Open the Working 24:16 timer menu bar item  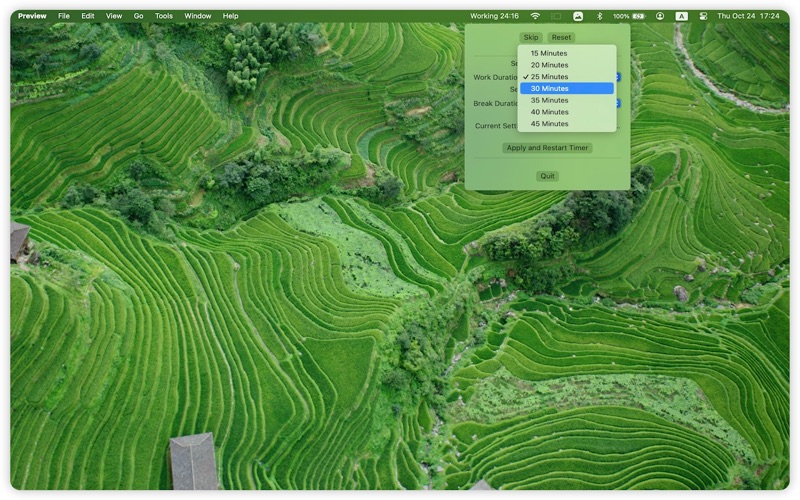[x=494, y=16]
